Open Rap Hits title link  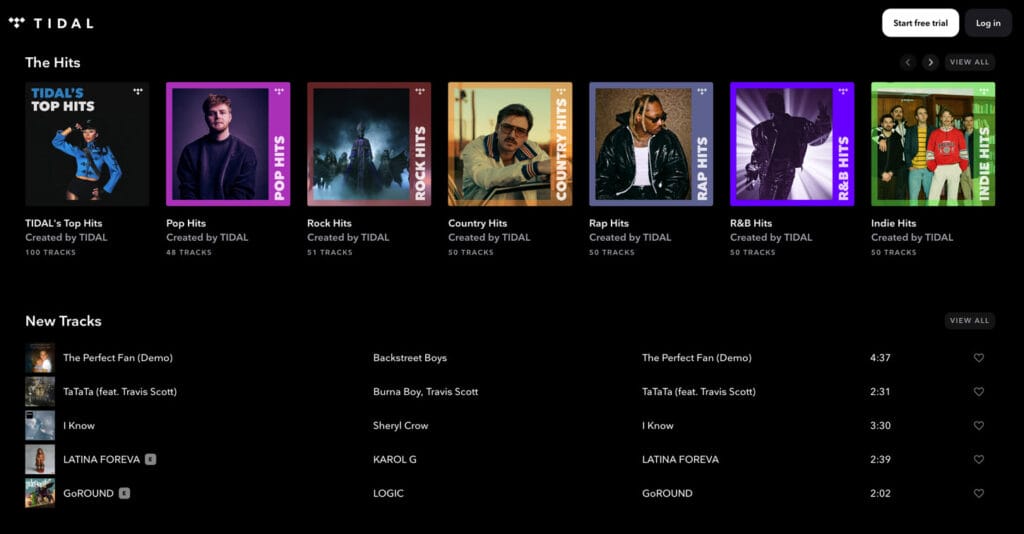pos(609,223)
